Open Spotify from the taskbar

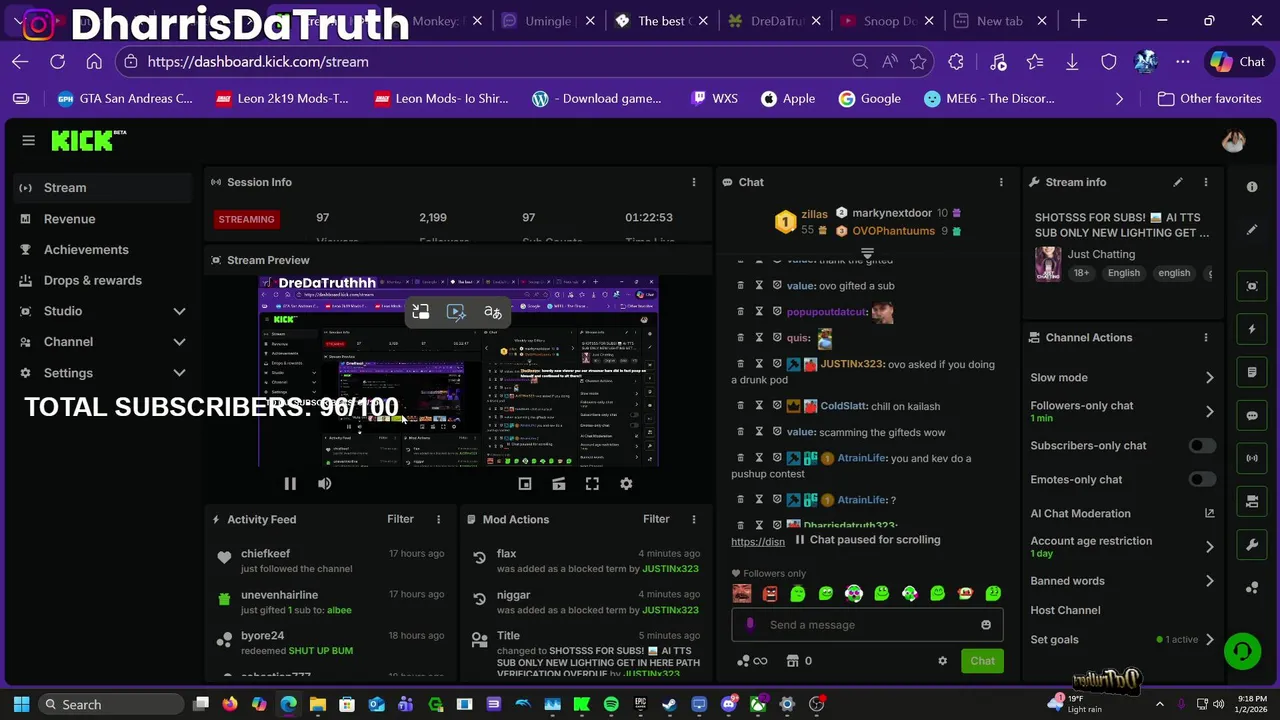click(x=611, y=705)
